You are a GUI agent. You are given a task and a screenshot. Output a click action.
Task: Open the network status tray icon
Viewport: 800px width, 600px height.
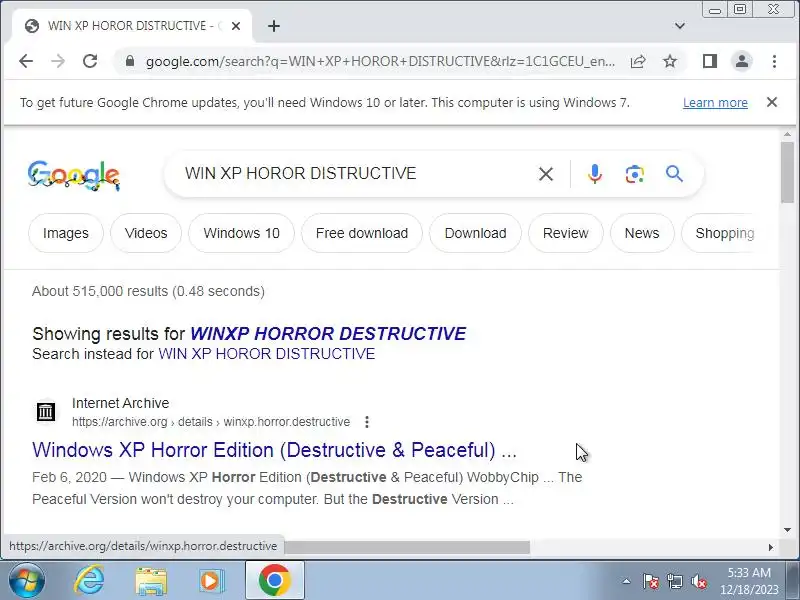(x=674, y=581)
